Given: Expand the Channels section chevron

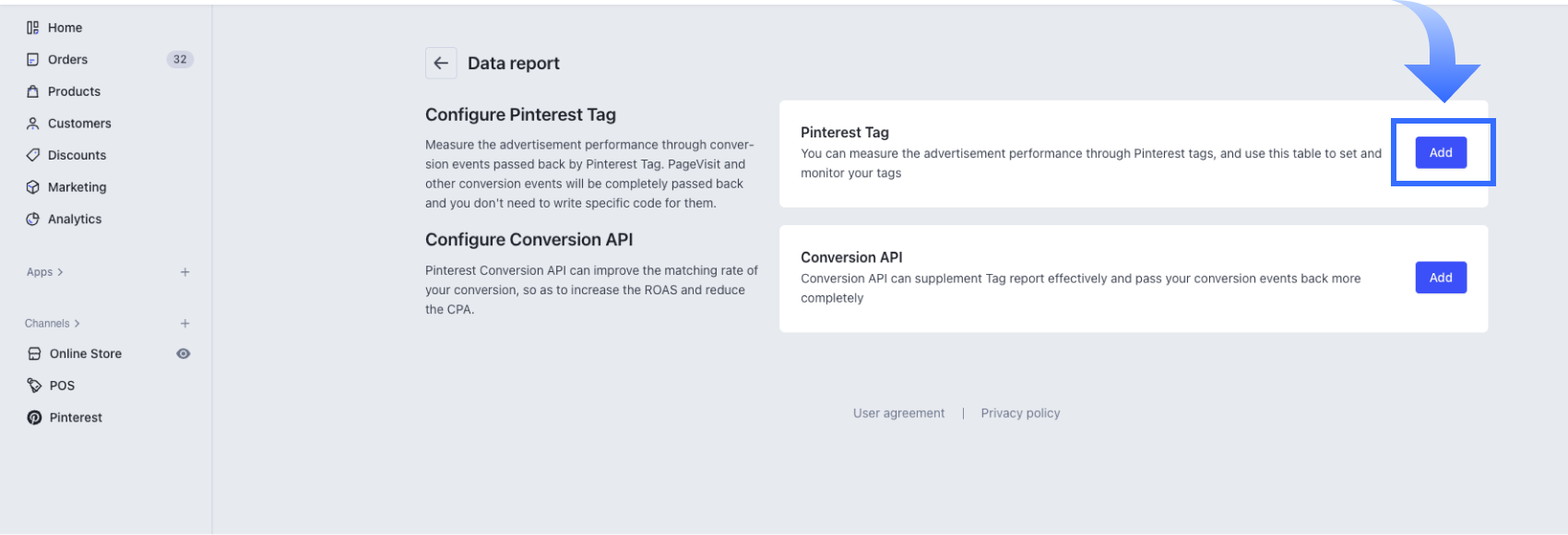Looking at the screenshot, I should pos(77,324).
